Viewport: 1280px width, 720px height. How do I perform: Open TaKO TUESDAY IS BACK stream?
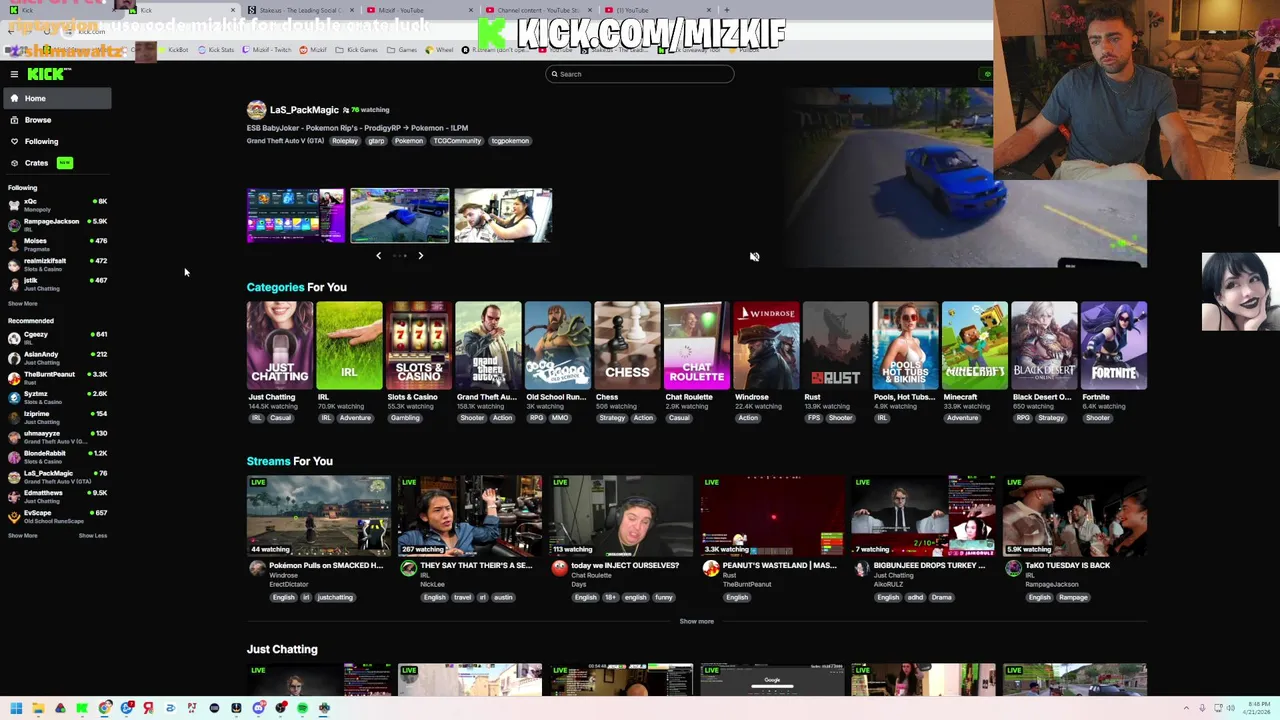click(x=1074, y=516)
